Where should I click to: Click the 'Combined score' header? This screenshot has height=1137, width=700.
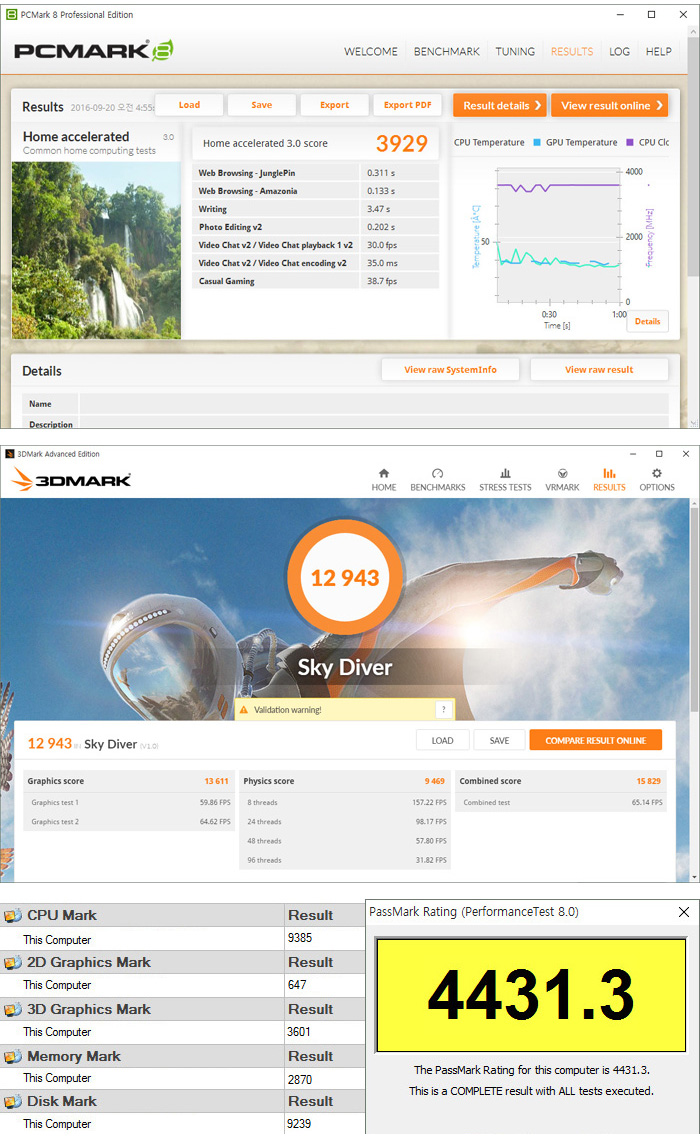[x=490, y=781]
